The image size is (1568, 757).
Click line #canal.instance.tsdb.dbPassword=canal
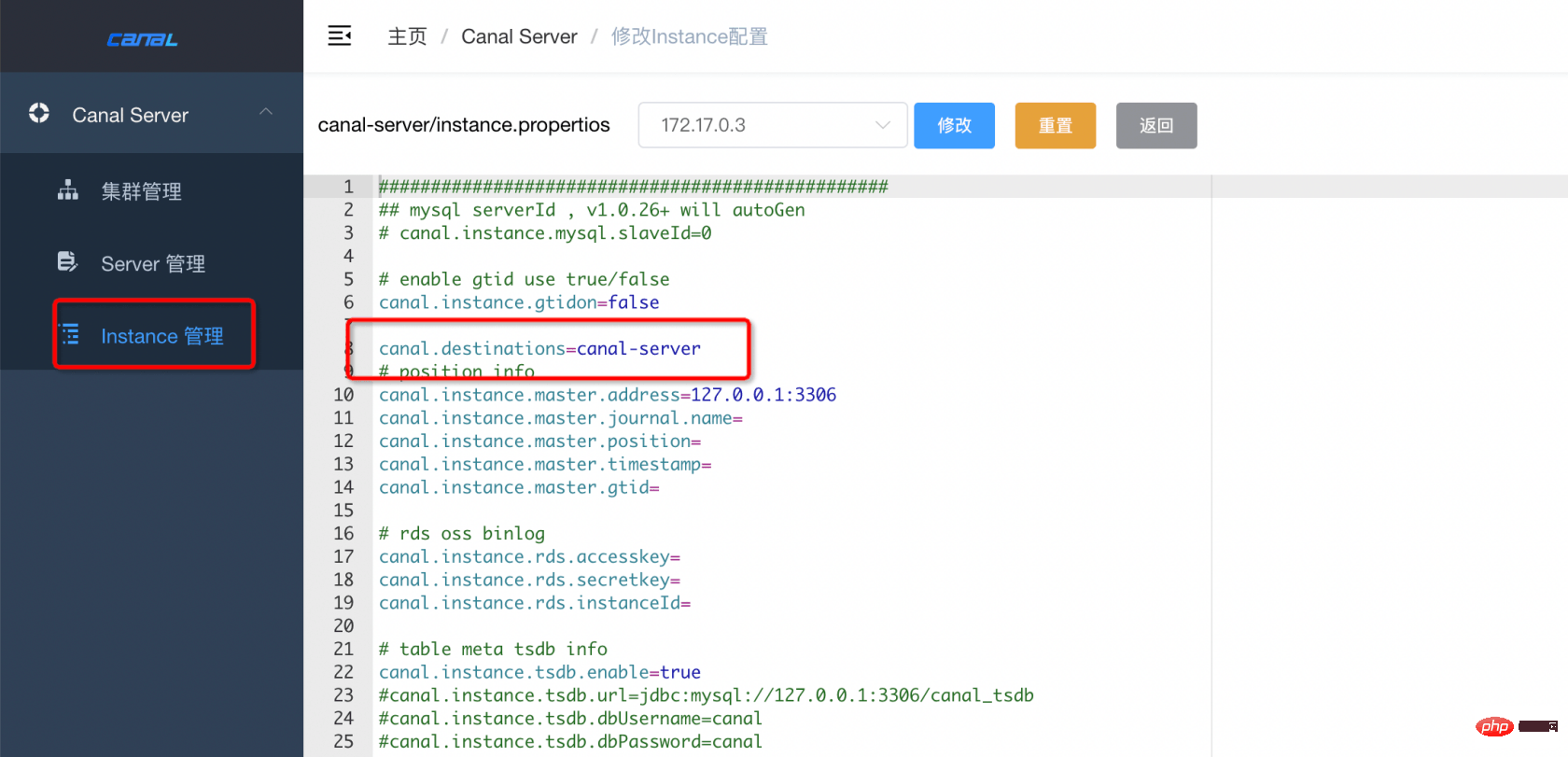click(x=570, y=741)
